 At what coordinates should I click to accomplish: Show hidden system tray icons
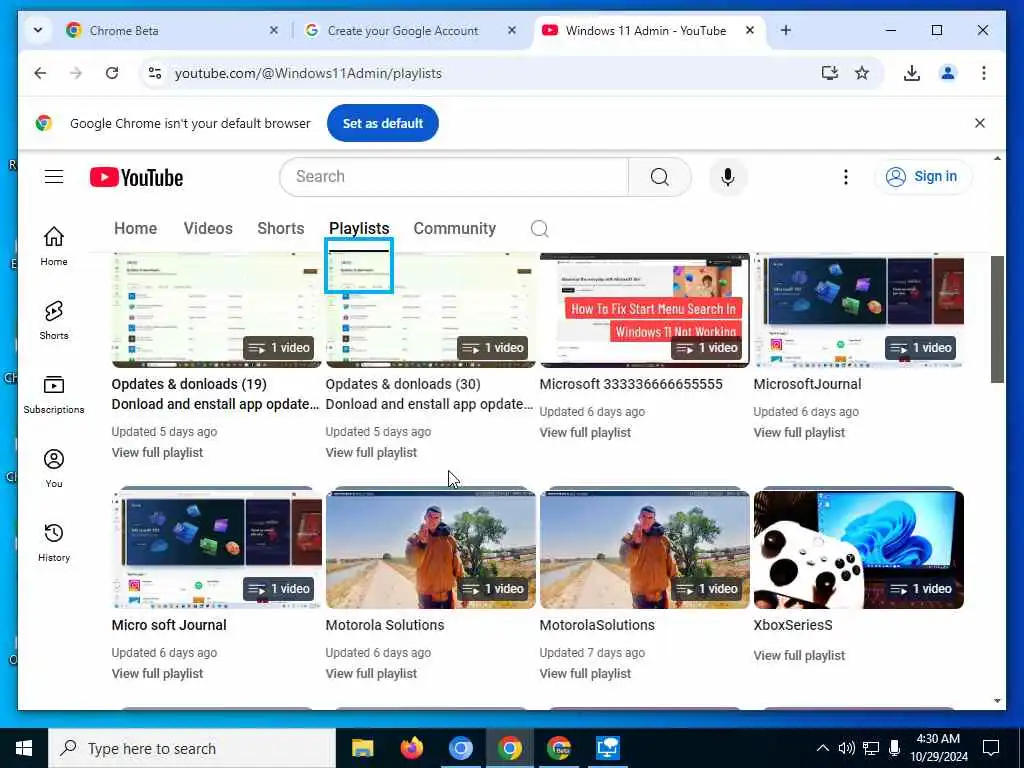823,748
